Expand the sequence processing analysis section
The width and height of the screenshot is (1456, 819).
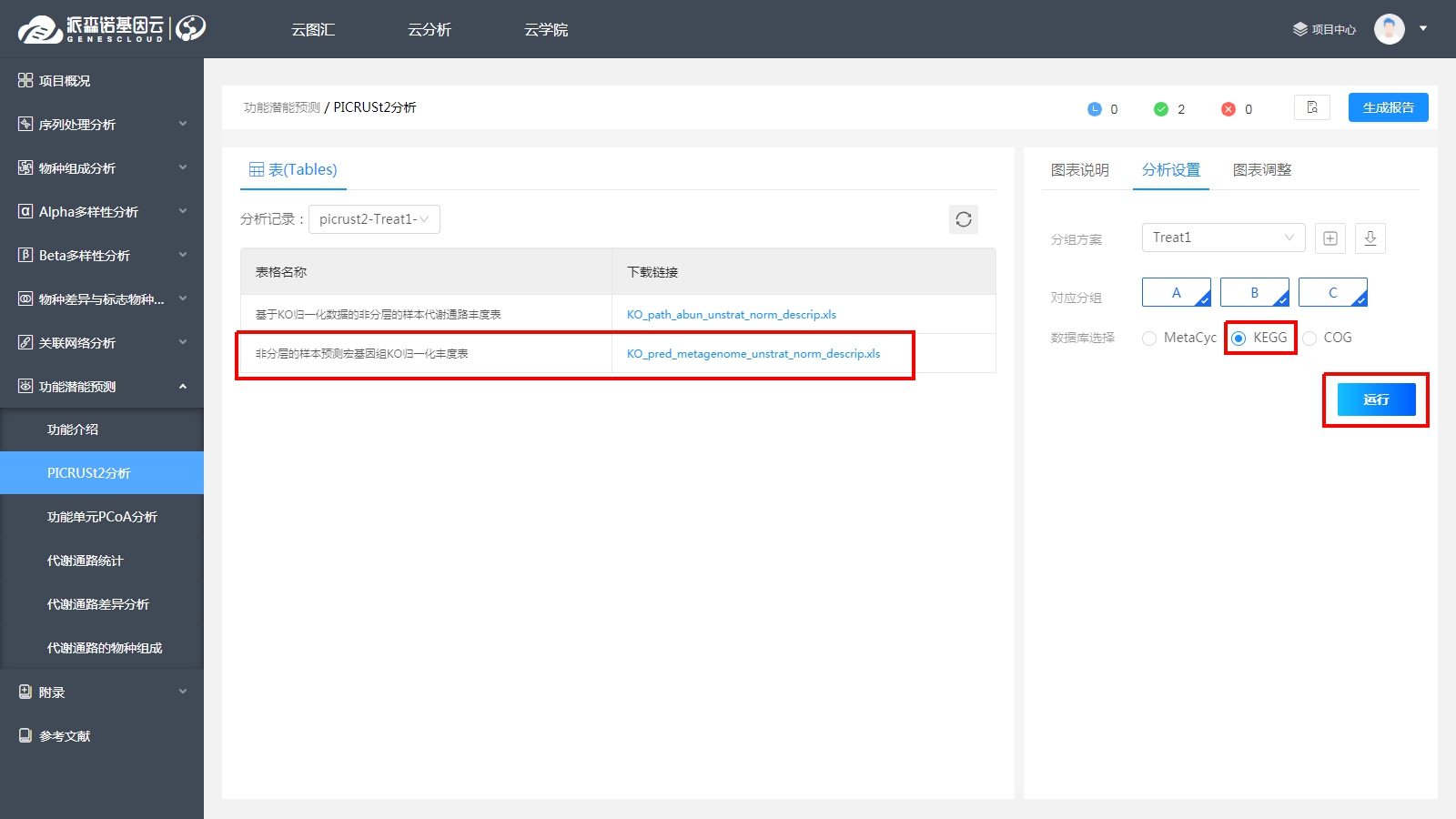[x=183, y=124]
